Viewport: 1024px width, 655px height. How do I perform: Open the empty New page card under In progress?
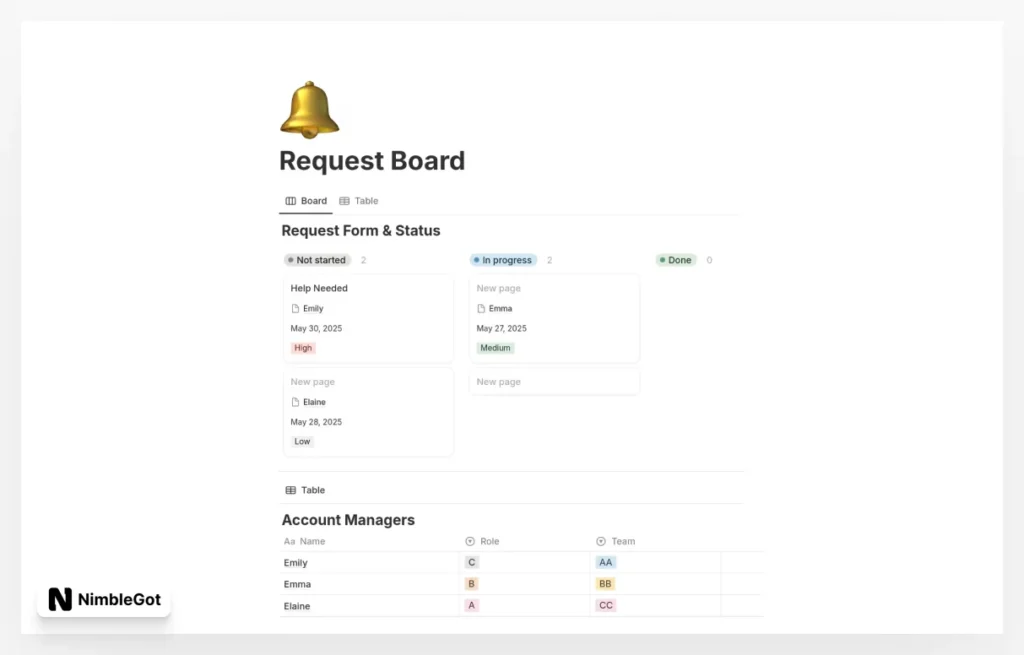pyautogui.click(x=554, y=382)
